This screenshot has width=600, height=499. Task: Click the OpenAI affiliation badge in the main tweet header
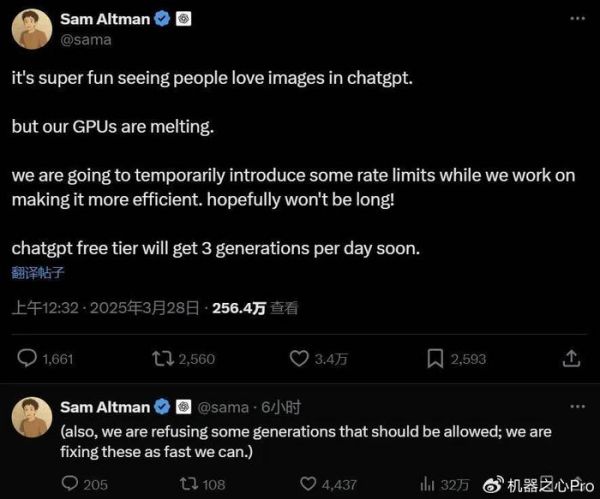[x=183, y=19]
